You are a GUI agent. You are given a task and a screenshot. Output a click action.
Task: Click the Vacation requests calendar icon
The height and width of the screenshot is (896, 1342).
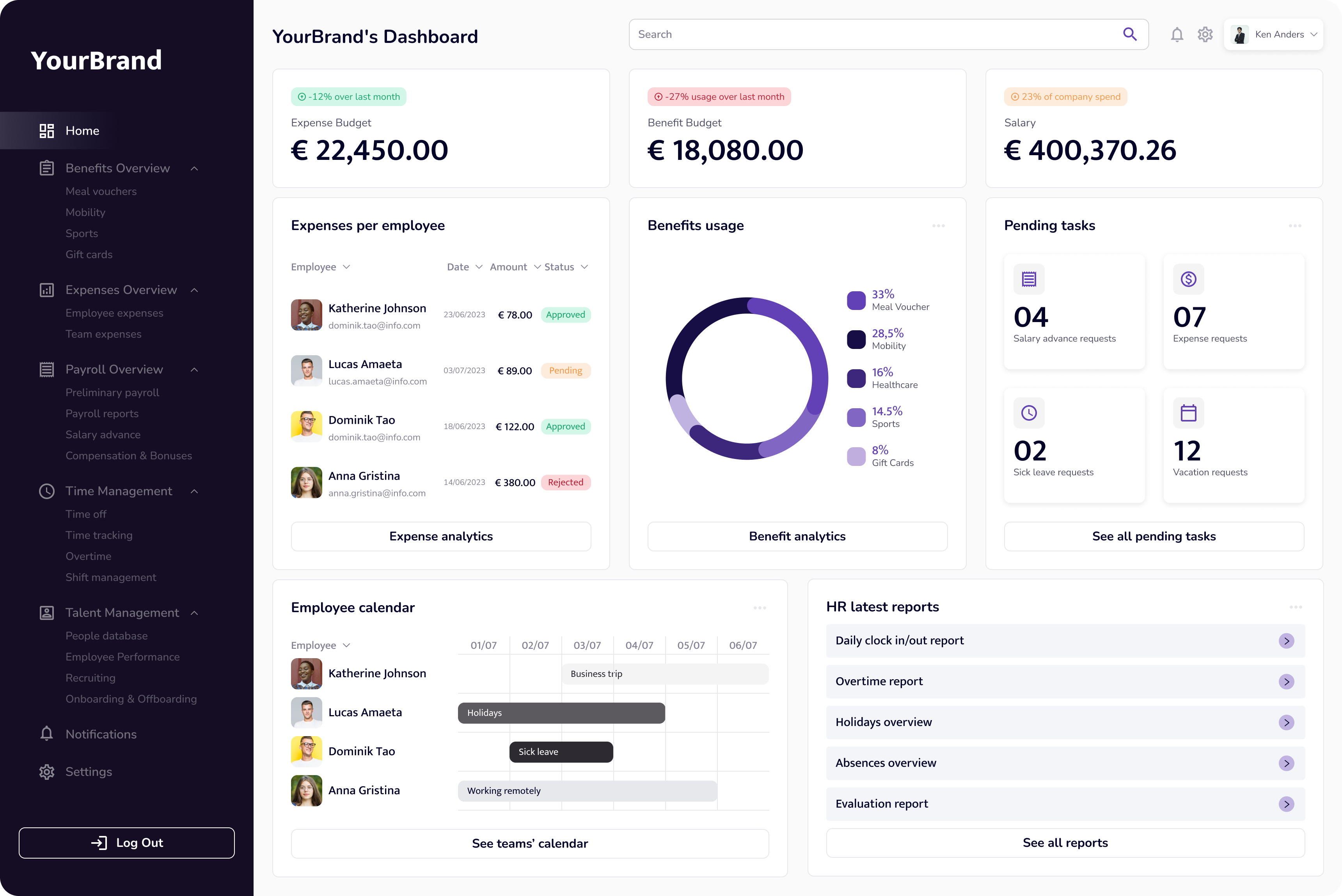tap(1188, 413)
